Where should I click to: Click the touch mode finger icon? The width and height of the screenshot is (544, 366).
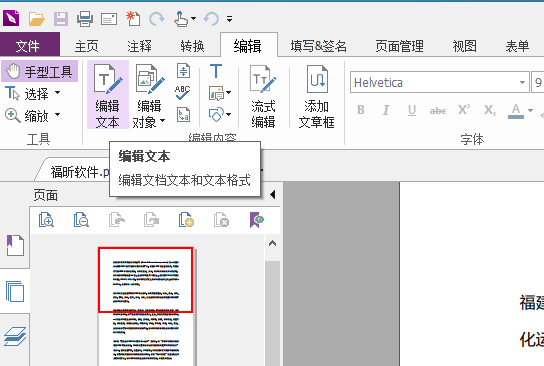181,18
